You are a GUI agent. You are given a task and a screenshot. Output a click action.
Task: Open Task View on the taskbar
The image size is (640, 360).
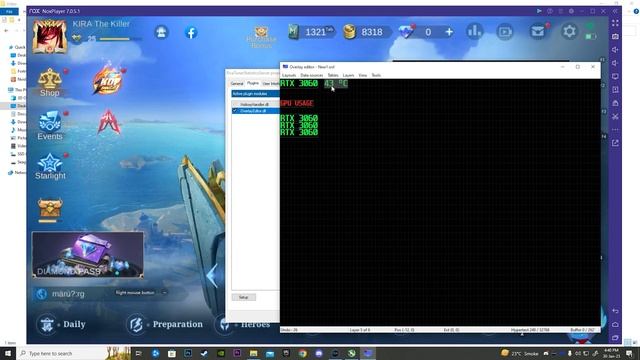[138, 353]
